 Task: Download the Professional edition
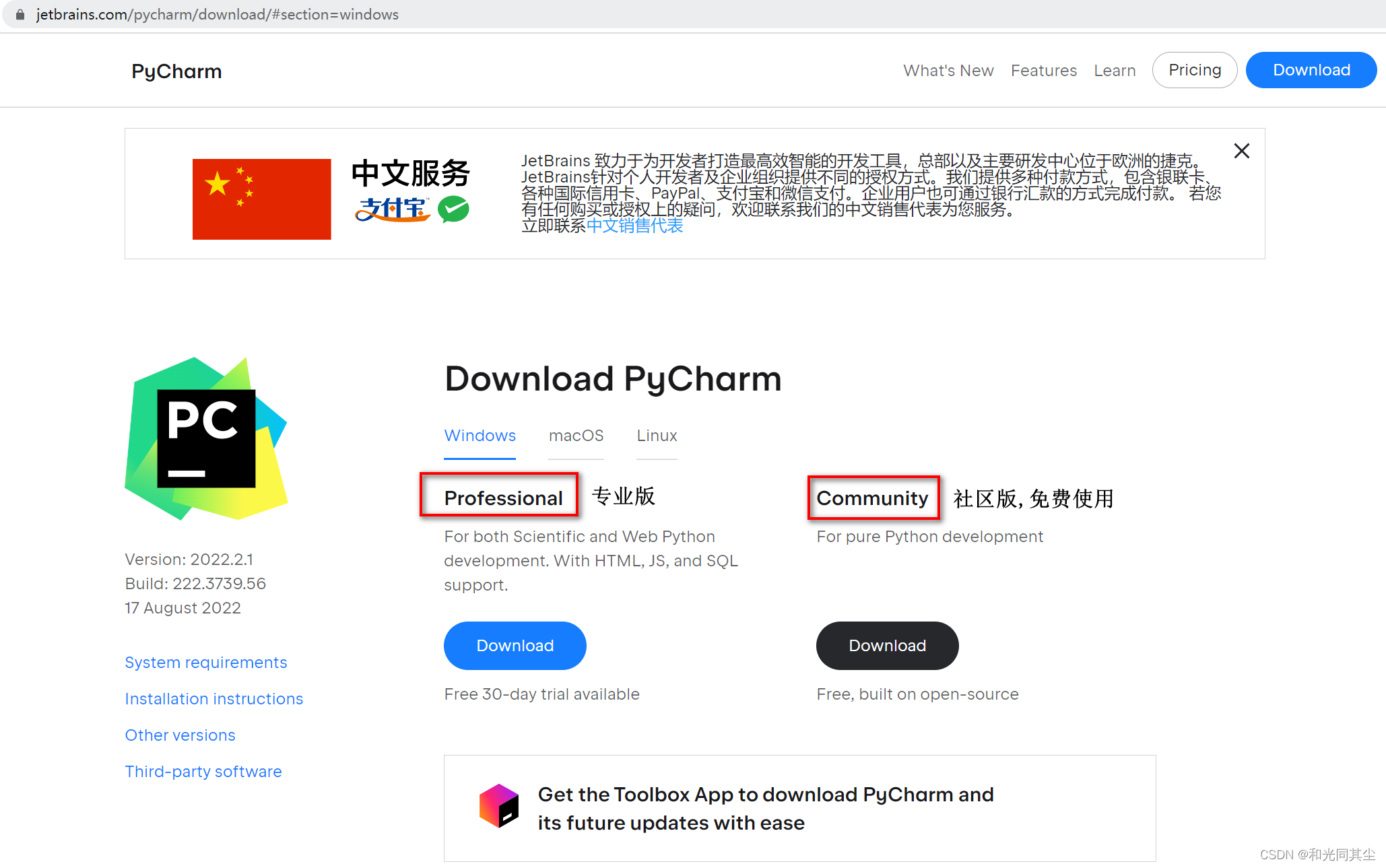tap(515, 646)
